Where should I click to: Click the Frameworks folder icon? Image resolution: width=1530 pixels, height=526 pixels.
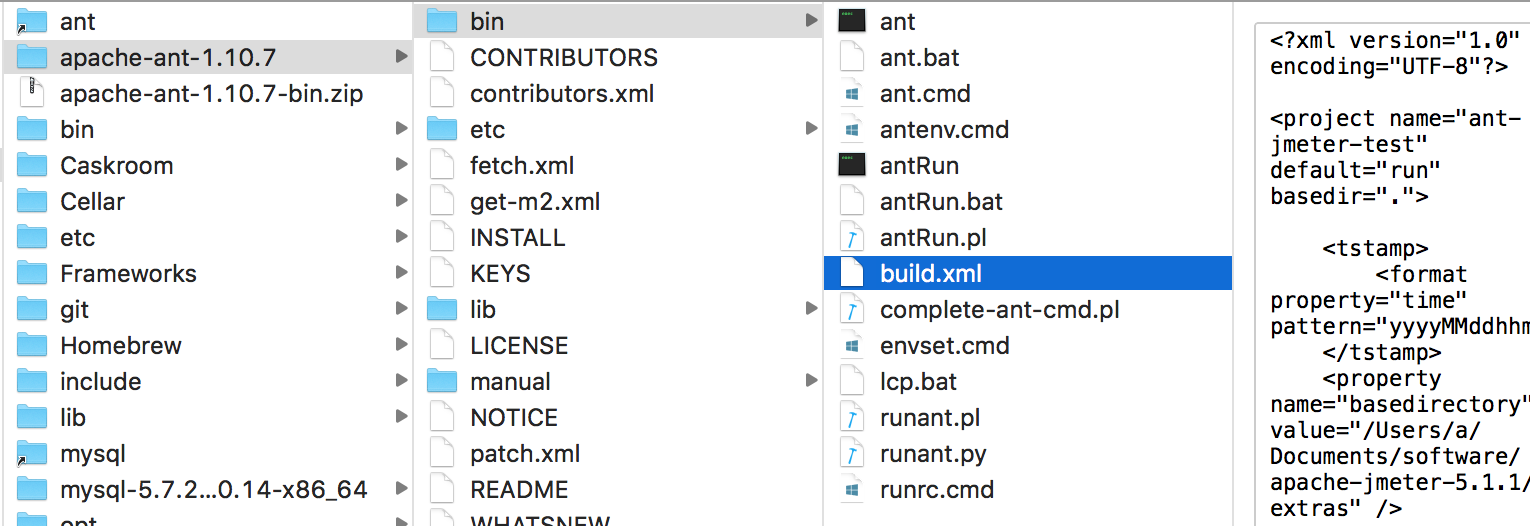coord(33,273)
